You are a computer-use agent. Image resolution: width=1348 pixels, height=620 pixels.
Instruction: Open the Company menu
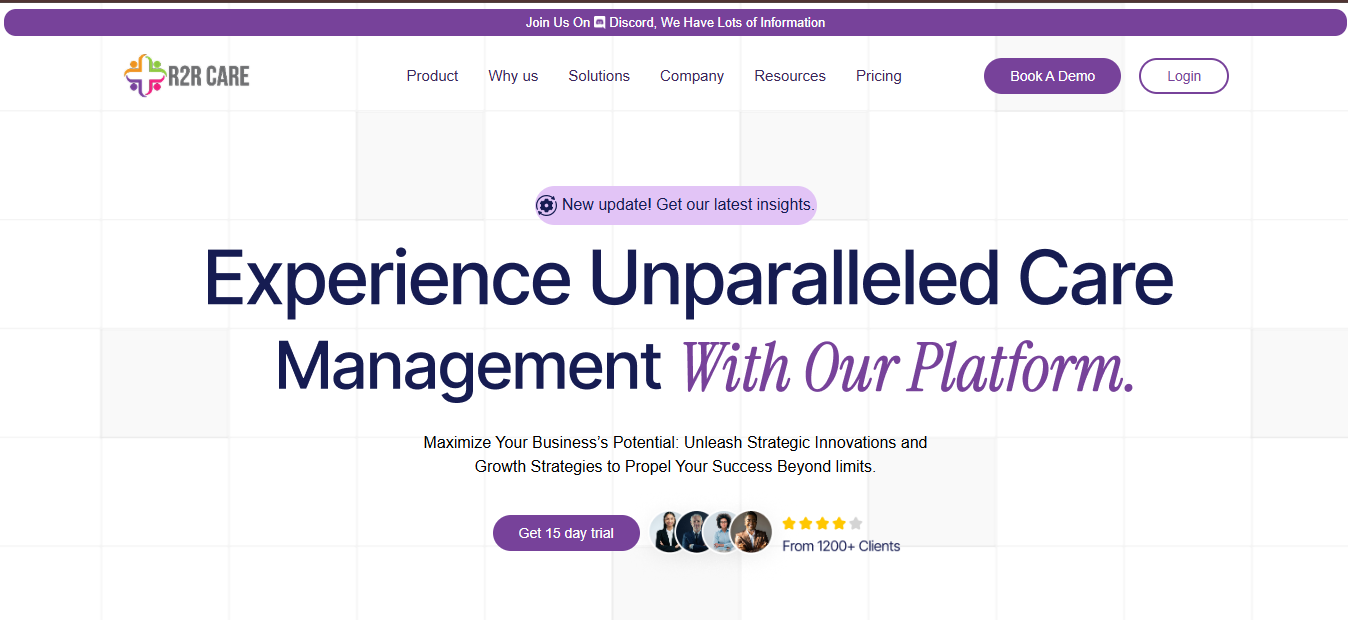click(x=692, y=76)
